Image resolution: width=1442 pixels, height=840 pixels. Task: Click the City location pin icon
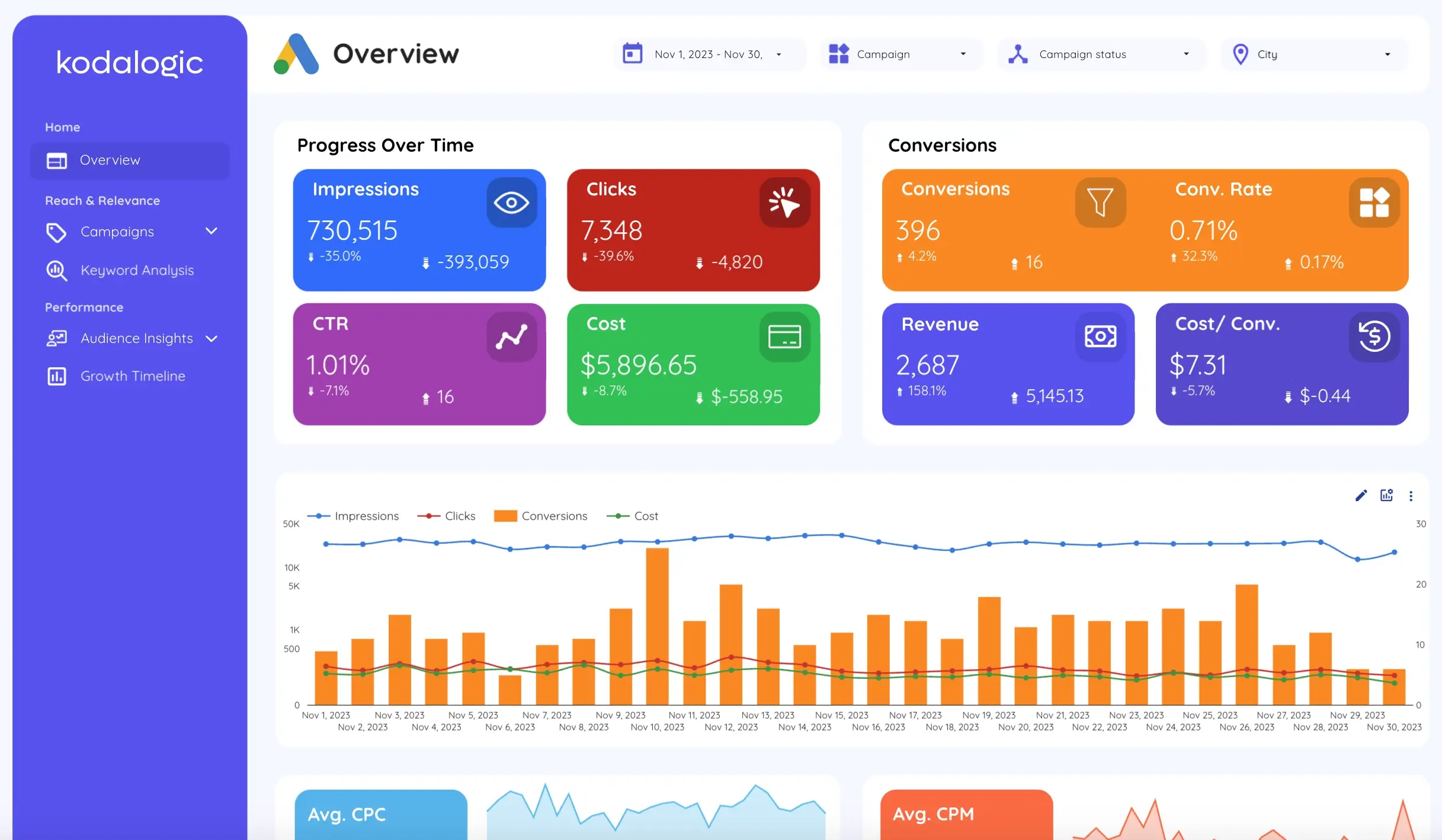1240,54
